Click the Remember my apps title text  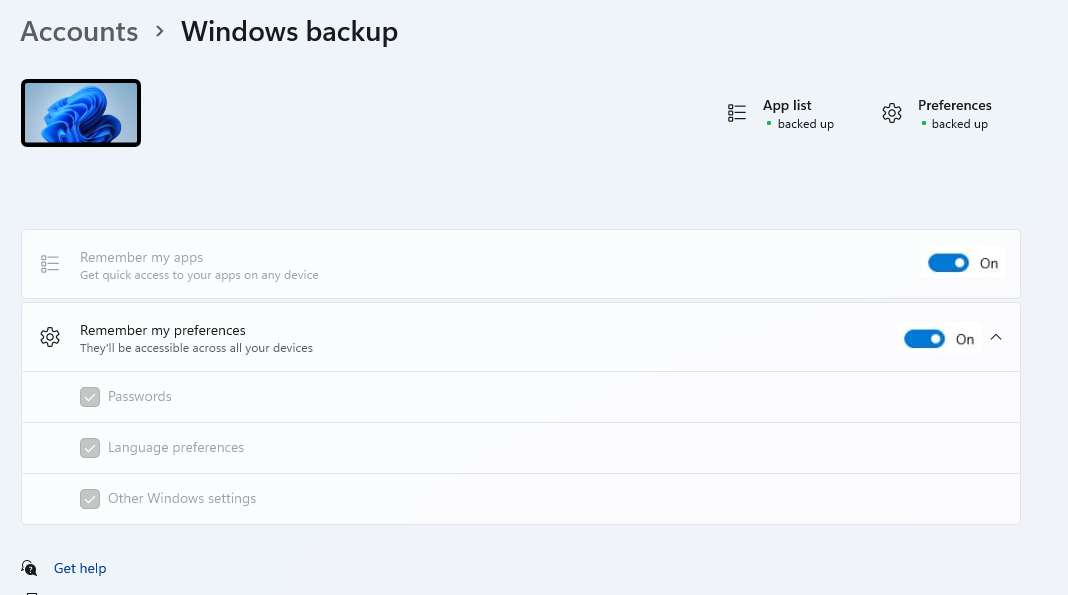141,257
